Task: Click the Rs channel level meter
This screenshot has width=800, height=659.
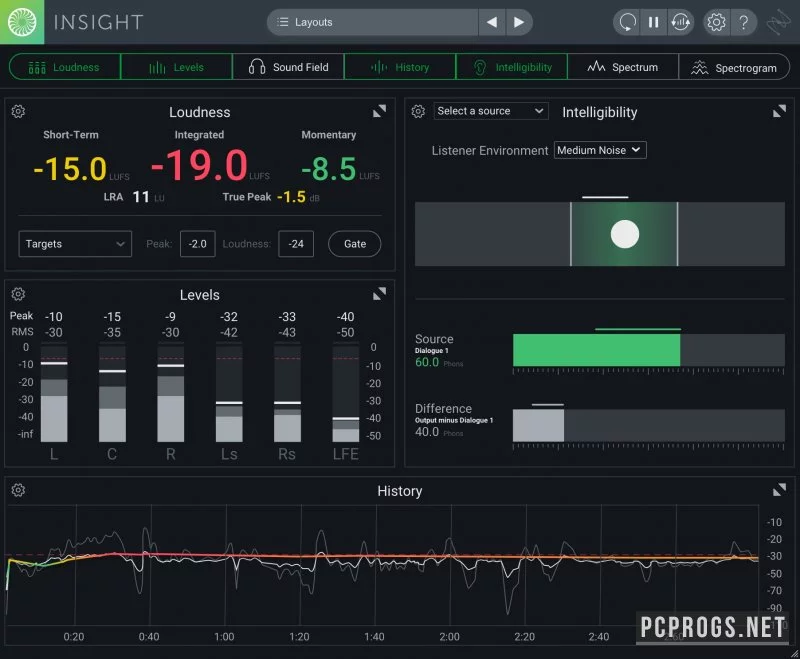Action: [287, 393]
